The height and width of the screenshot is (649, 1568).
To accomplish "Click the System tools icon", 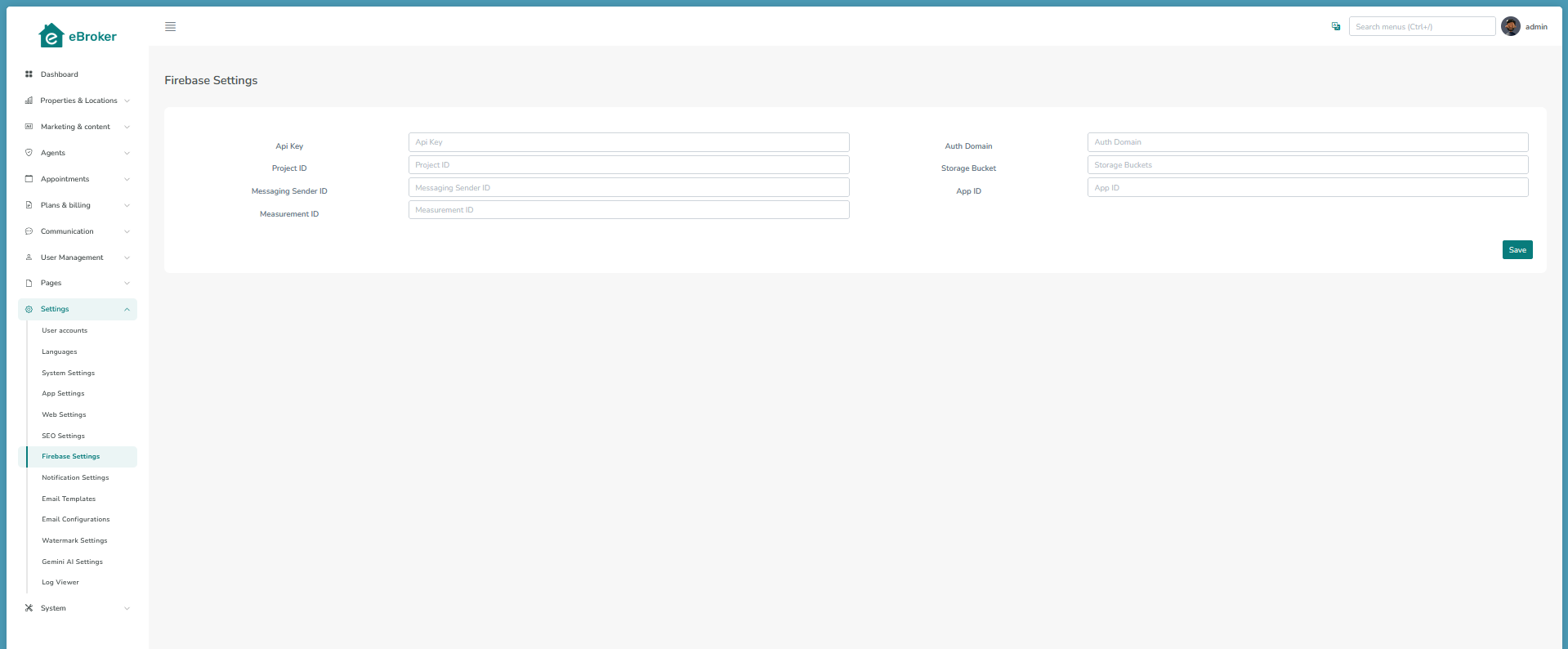I will [29, 608].
